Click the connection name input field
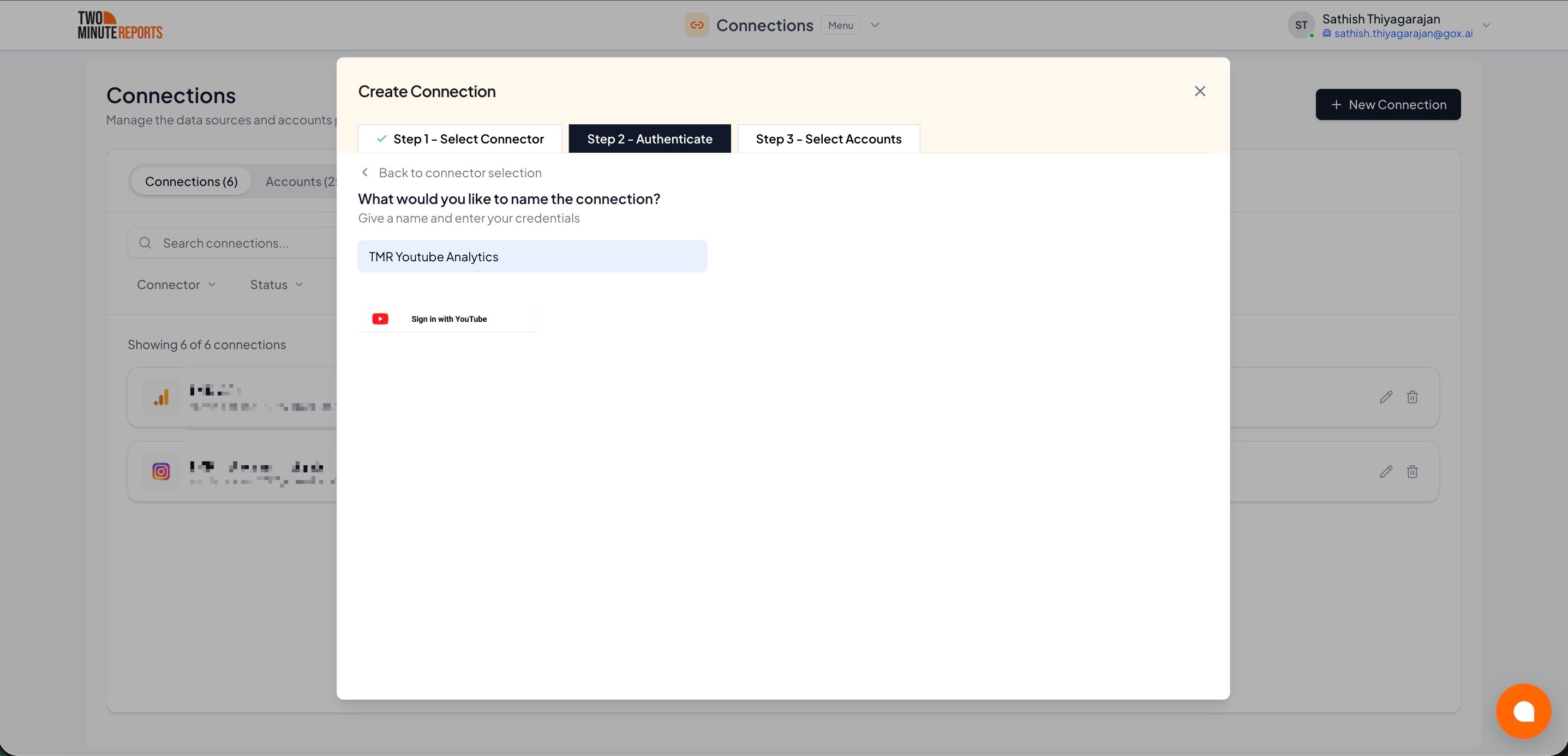This screenshot has height=756, width=1568. click(532, 256)
